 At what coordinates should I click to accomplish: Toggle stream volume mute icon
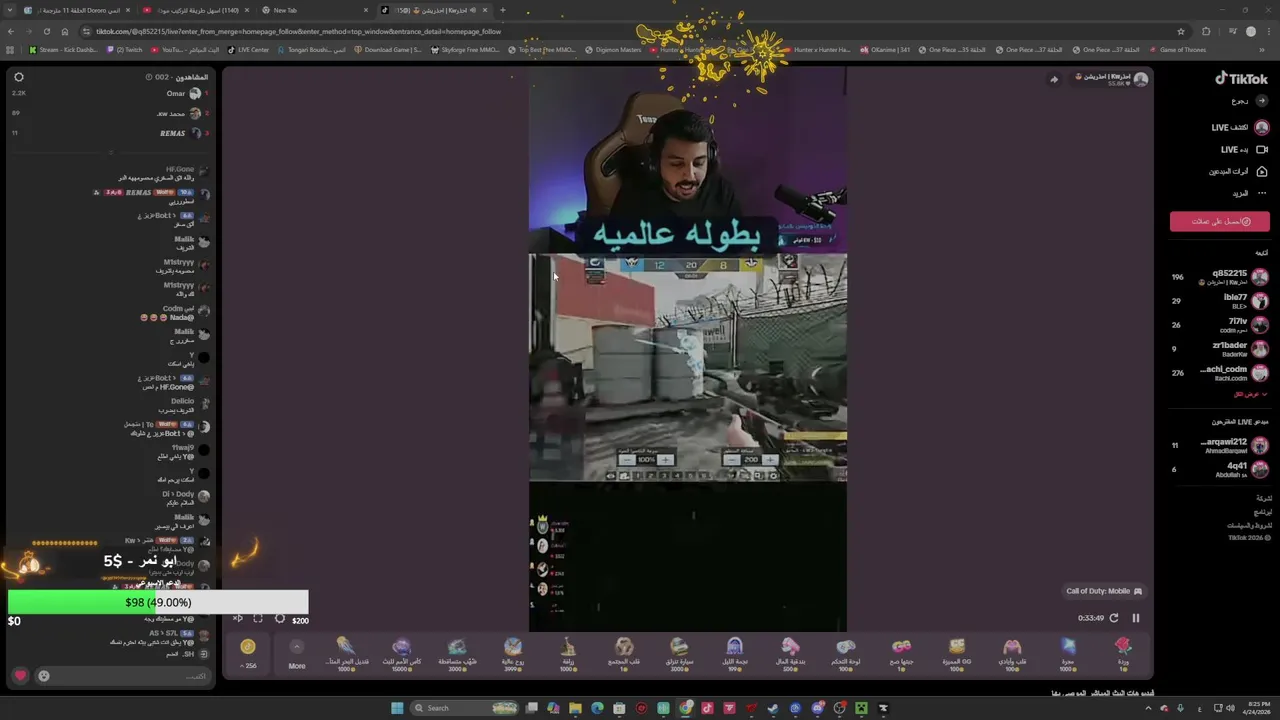[238, 619]
